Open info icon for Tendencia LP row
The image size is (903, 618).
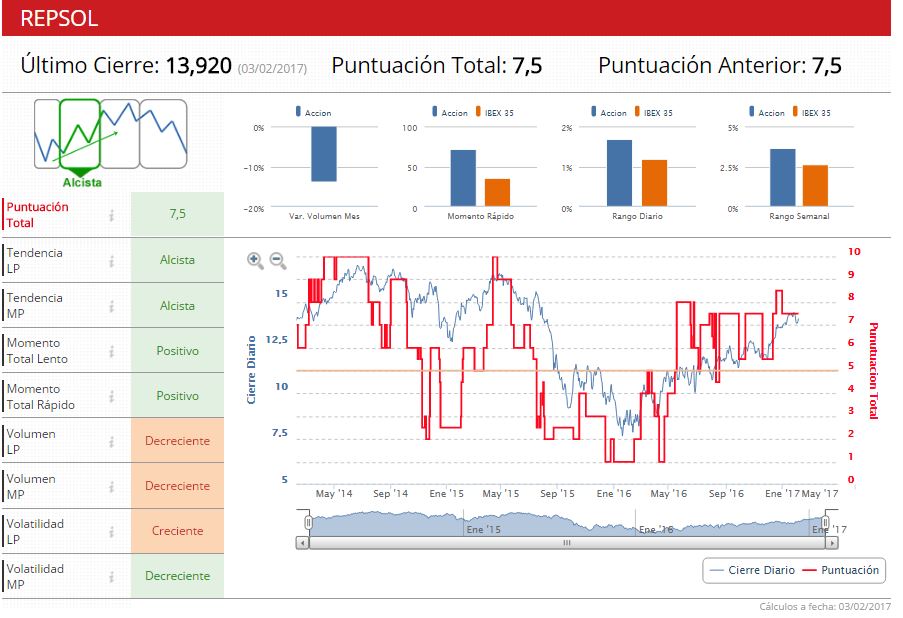[x=112, y=261]
